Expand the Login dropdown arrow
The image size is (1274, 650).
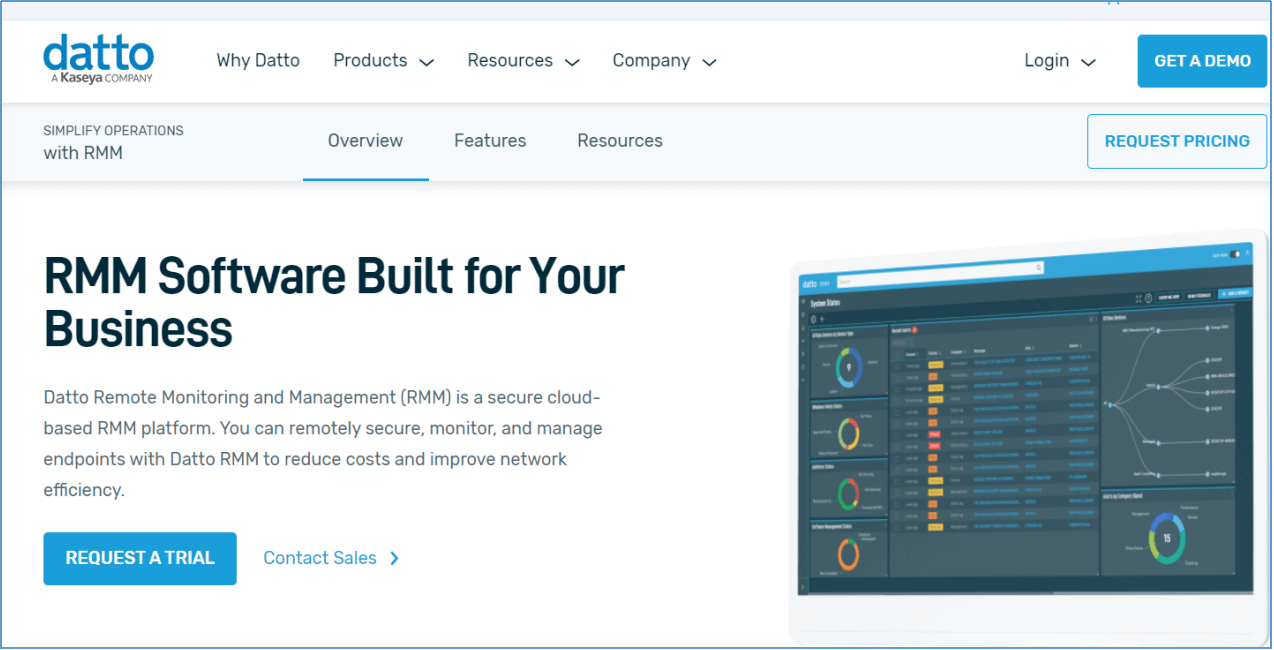pos(1089,62)
